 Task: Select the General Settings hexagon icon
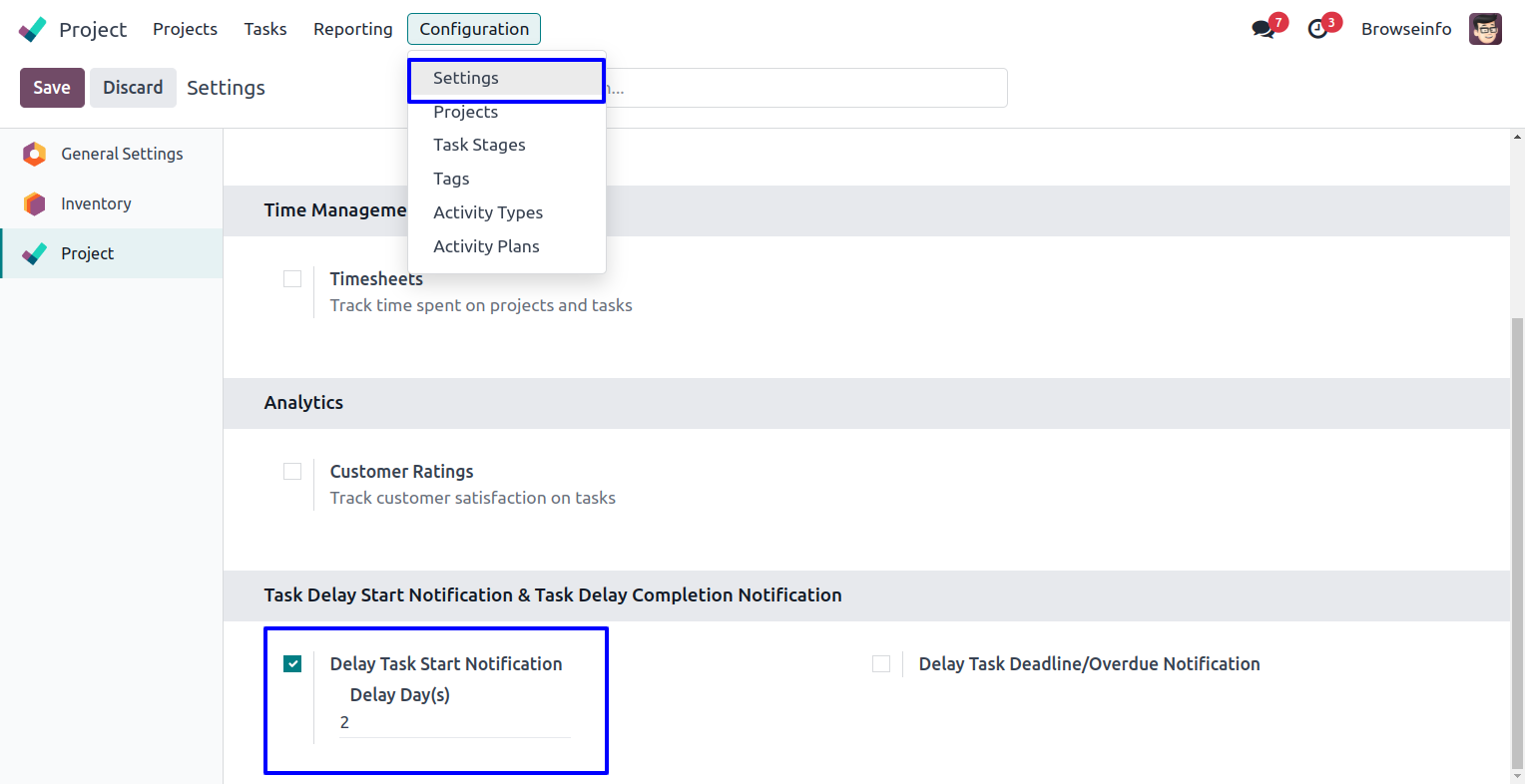tap(35, 154)
